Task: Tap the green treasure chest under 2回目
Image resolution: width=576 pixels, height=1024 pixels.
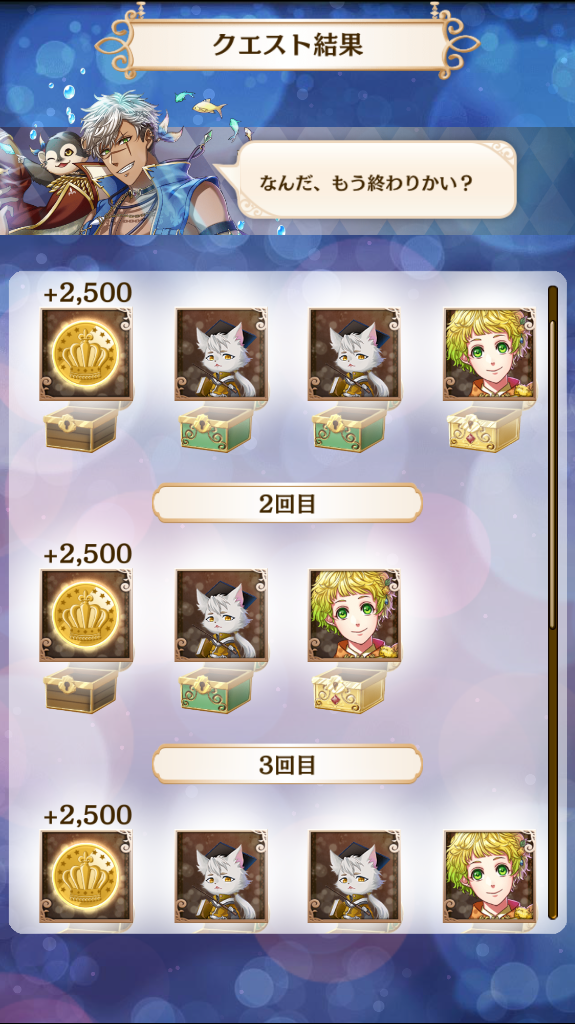Action: pos(217,689)
